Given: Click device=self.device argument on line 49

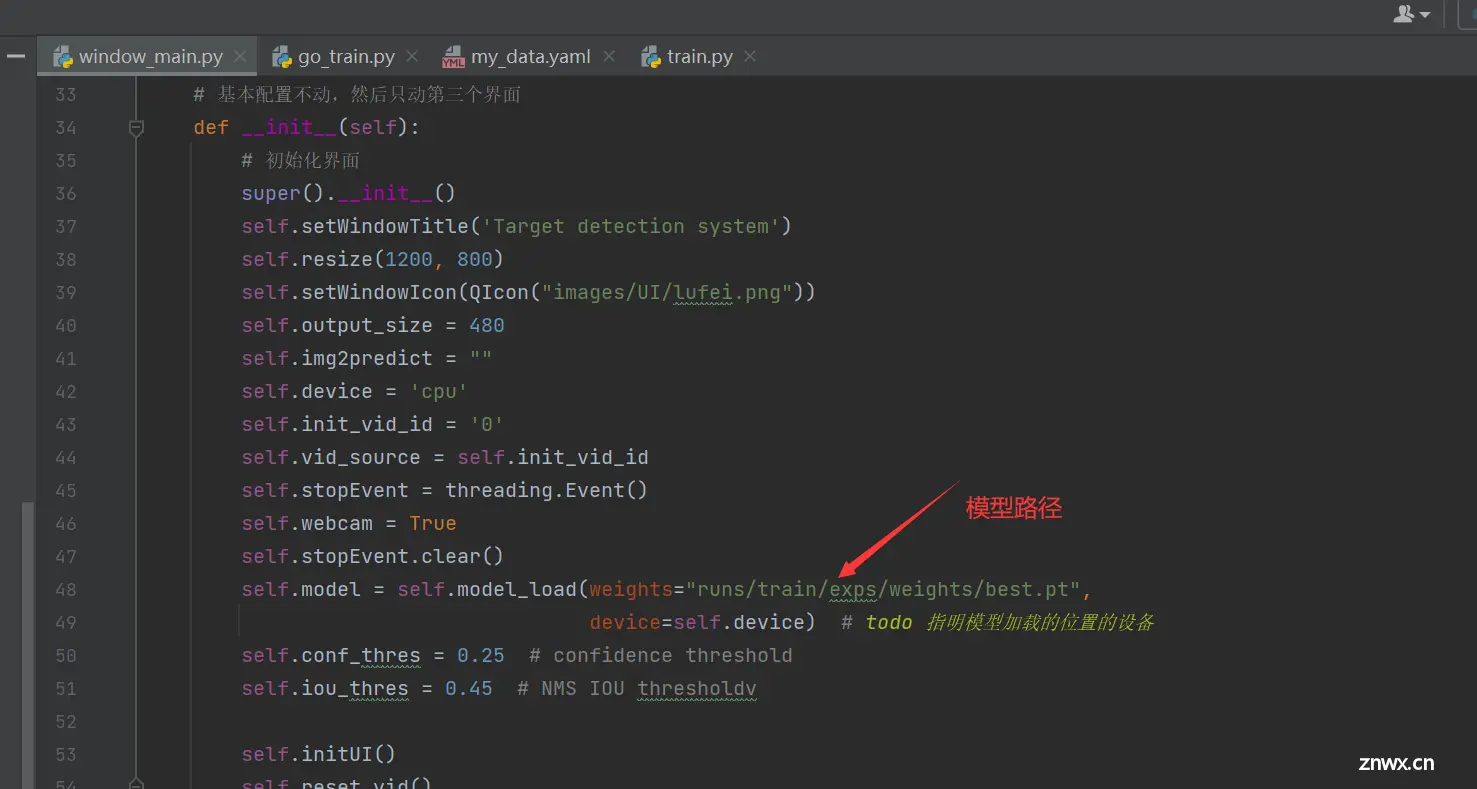Looking at the screenshot, I should point(697,622).
